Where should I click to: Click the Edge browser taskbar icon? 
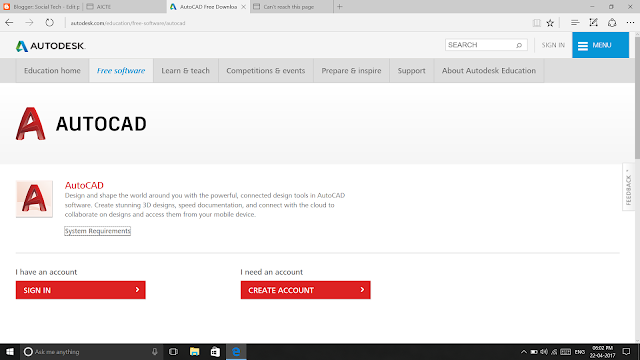tap(236, 351)
